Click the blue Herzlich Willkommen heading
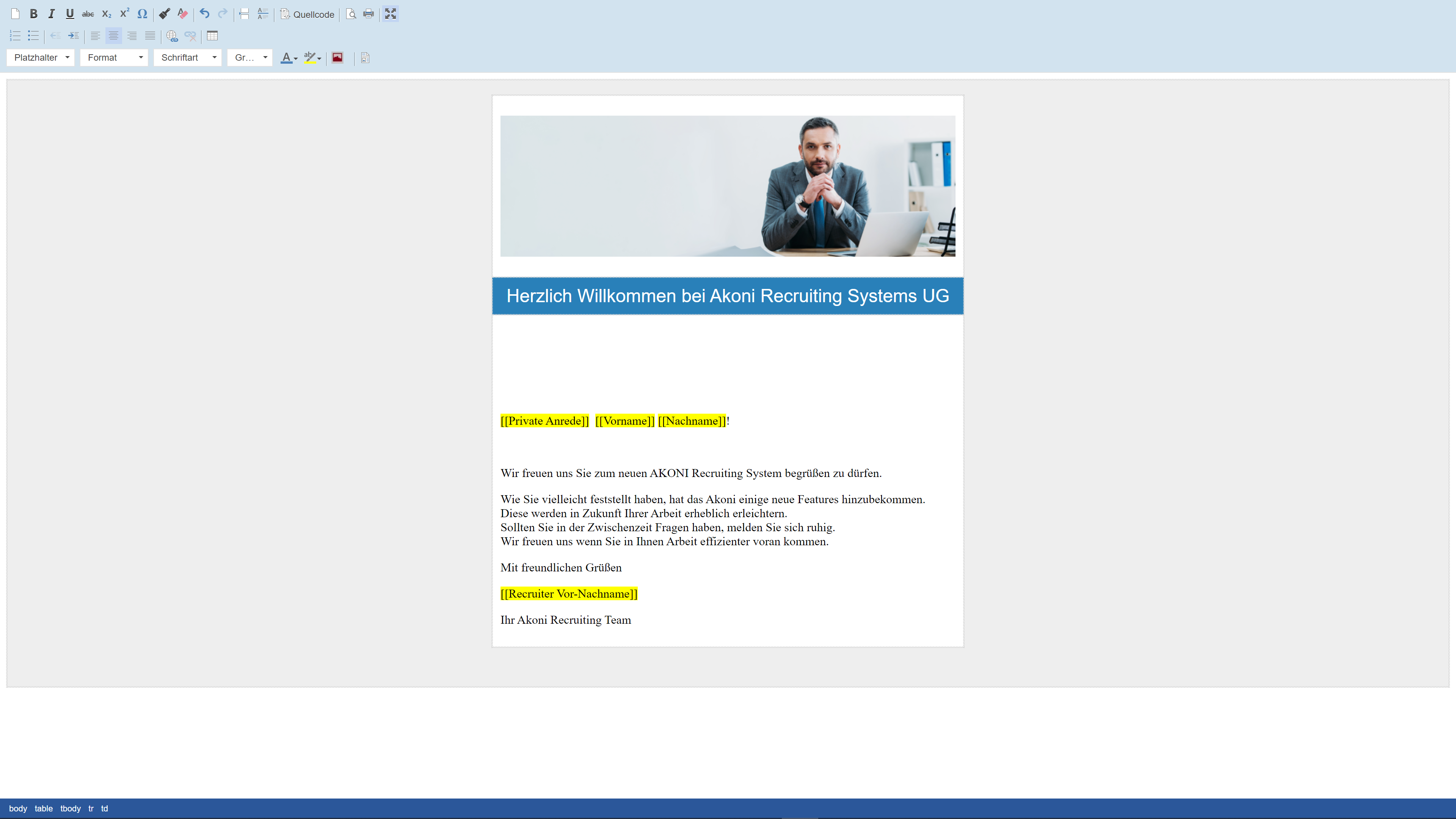The width and height of the screenshot is (1456, 819). pyautogui.click(x=728, y=296)
